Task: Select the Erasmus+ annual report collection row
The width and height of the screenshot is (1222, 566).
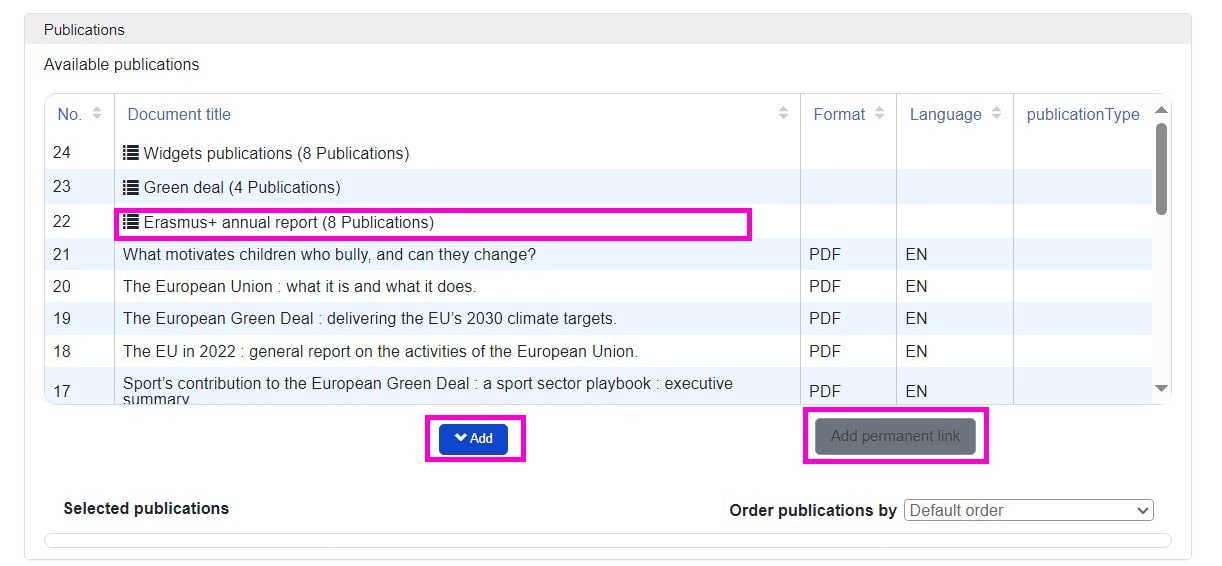Action: coord(288,222)
